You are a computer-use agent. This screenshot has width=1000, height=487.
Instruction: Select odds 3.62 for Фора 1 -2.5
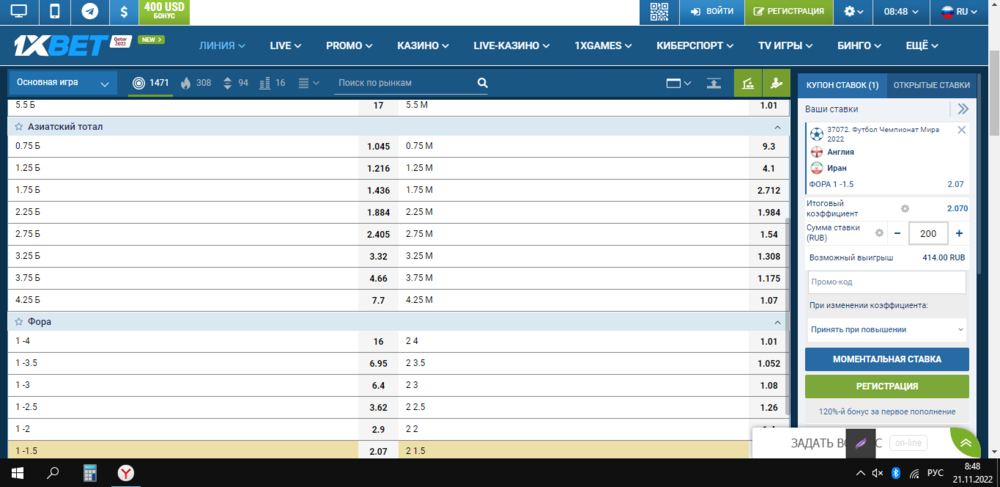pyautogui.click(x=378, y=407)
